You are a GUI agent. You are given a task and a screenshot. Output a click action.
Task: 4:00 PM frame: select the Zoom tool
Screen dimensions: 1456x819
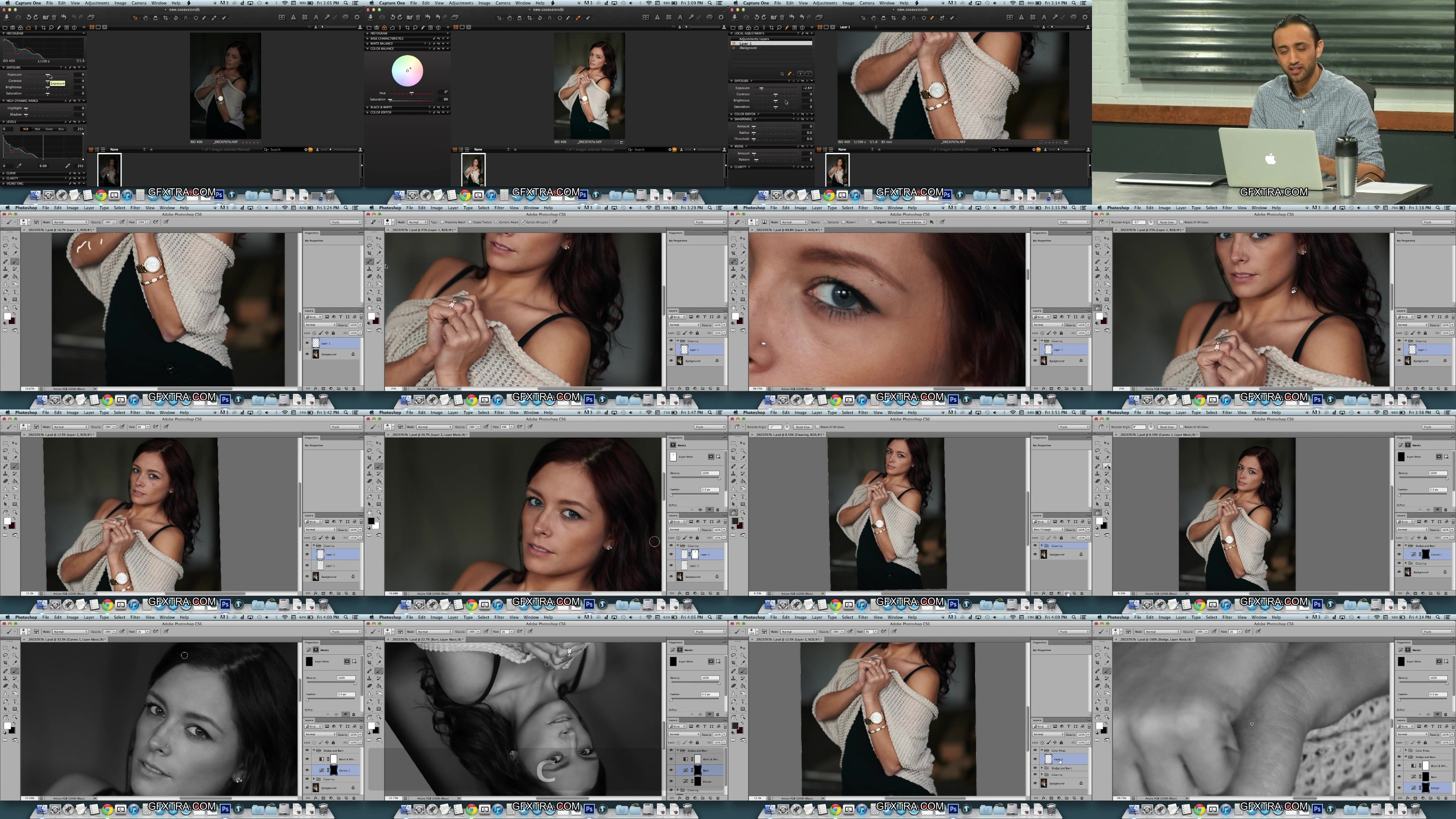15,717
